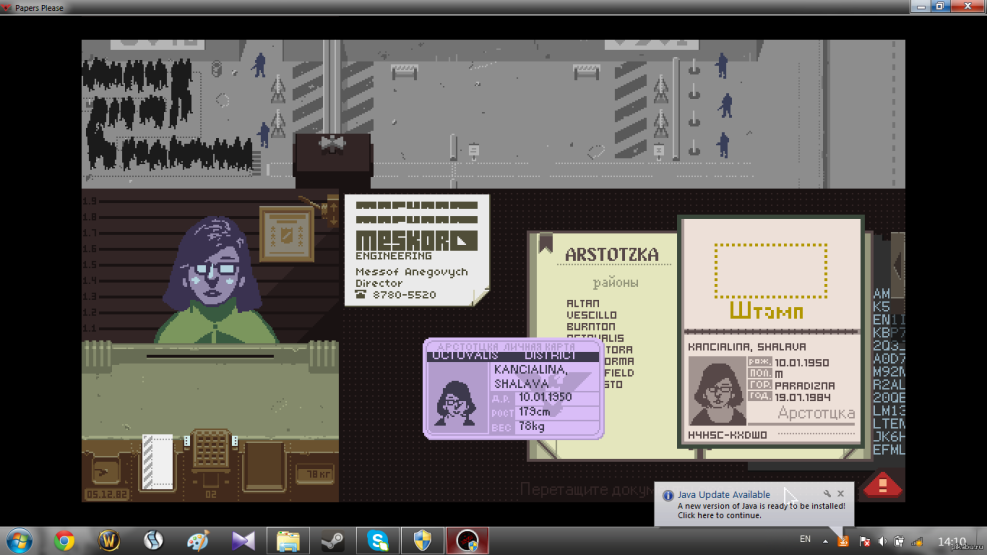Click the Java update tray icon
Image resolution: width=987 pixels, height=555 pixels.
coord(843,541)
